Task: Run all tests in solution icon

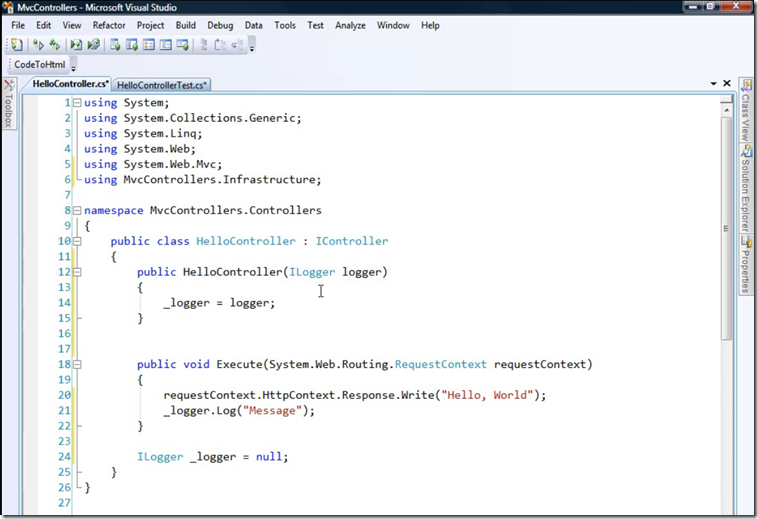Action: click(x=76, y=45)
